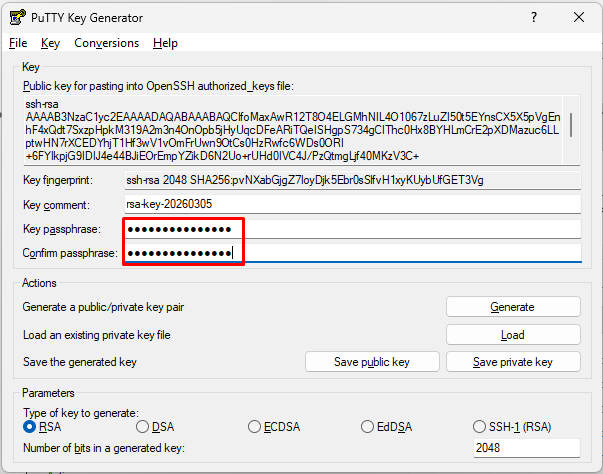
Task: Close the PuTTY Key Generator window
Action: 579,17
